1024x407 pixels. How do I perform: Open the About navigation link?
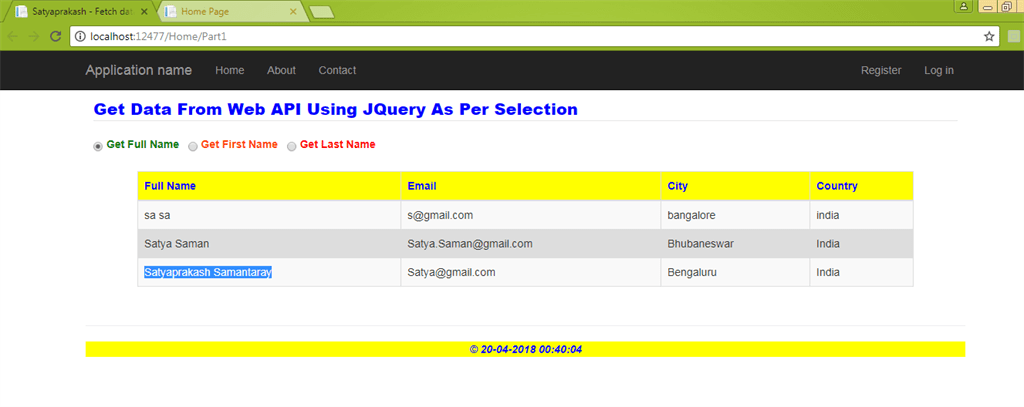tap(281, 71)
